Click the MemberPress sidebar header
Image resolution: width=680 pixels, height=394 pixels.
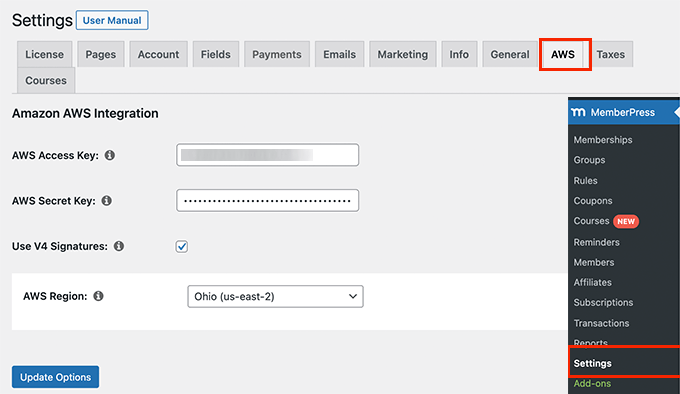coord(624,112)
